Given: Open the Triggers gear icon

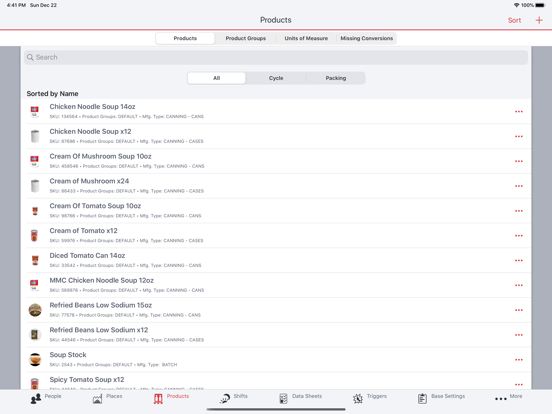Looking at the screenshot, I should [x=358, y=399].
